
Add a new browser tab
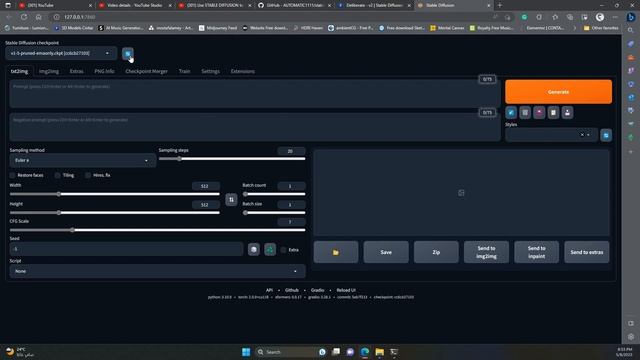pos(500,5)
